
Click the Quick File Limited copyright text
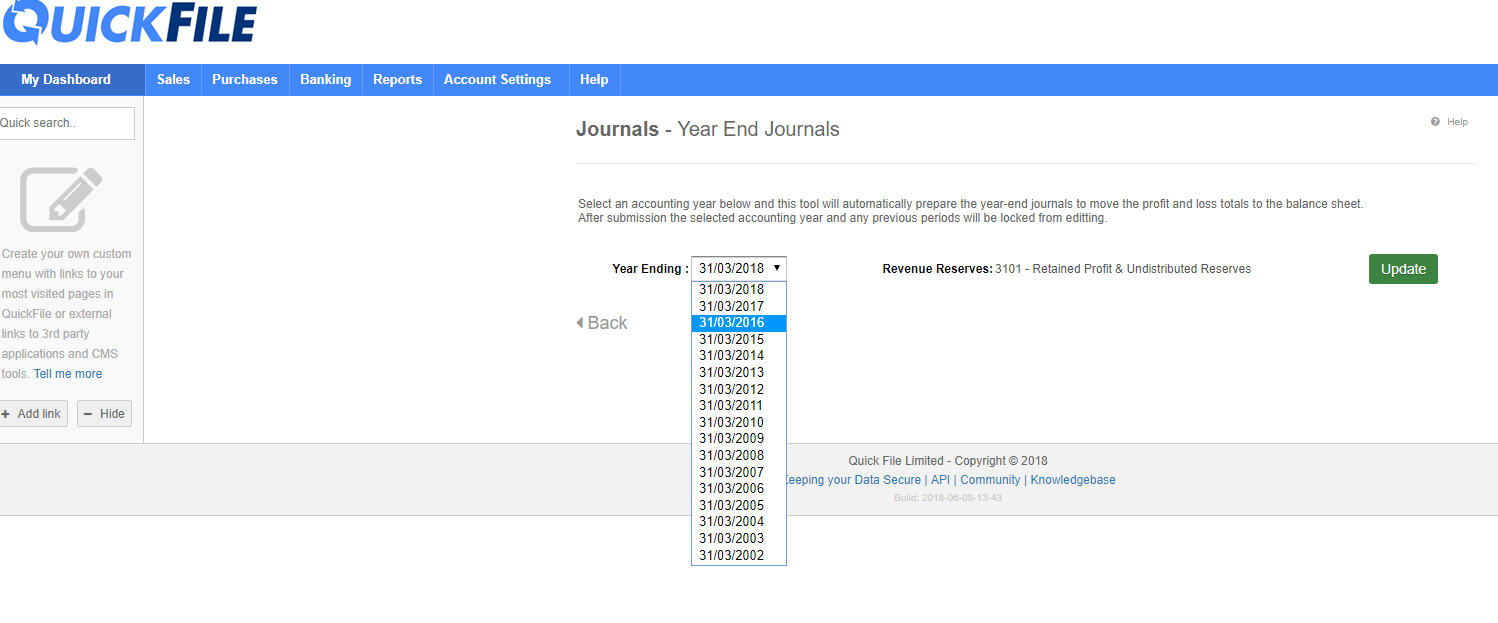pos(948,461)
